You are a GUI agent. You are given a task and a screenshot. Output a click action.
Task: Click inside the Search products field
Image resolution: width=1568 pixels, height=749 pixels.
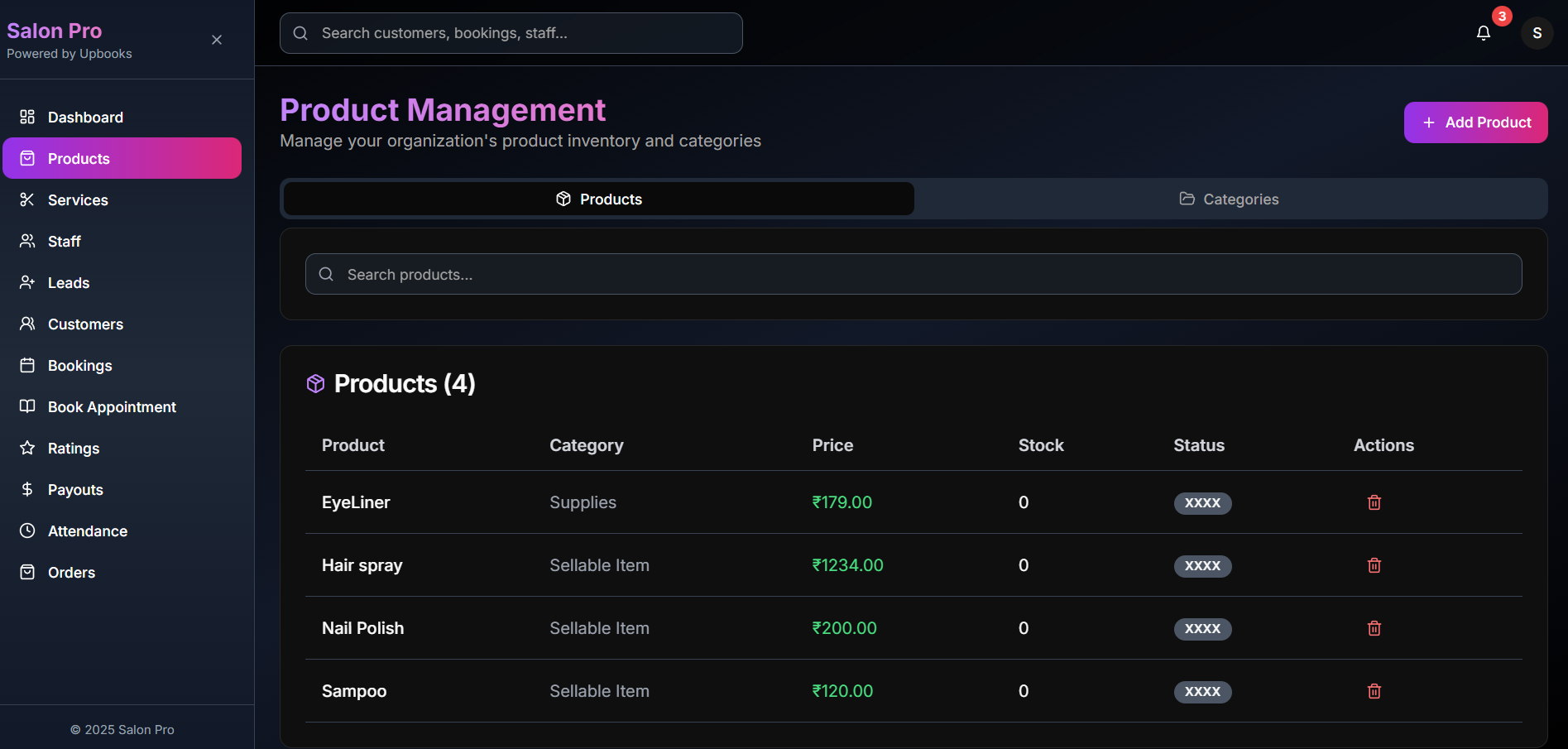pyautogui.click(x=910, y=274)
